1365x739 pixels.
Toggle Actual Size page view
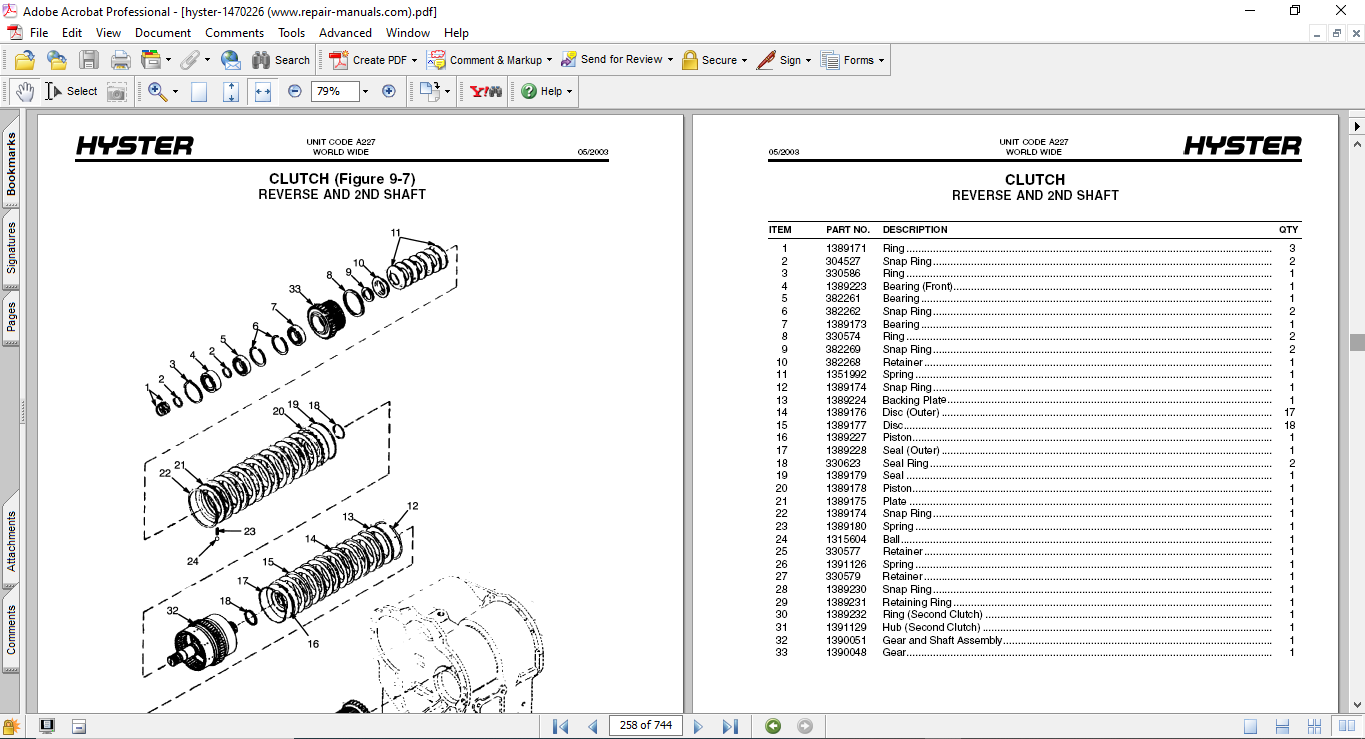point(199,91)
